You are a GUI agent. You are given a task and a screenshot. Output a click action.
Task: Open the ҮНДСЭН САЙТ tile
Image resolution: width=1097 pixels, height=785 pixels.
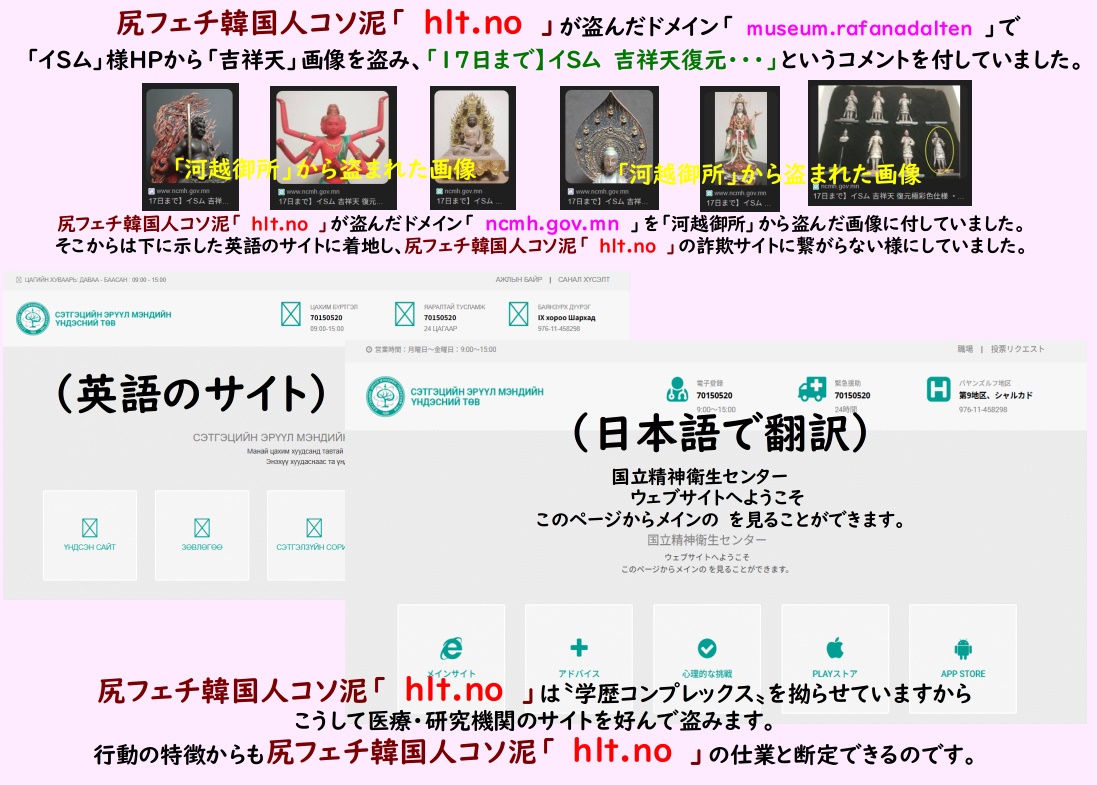(x=90, y=535)
